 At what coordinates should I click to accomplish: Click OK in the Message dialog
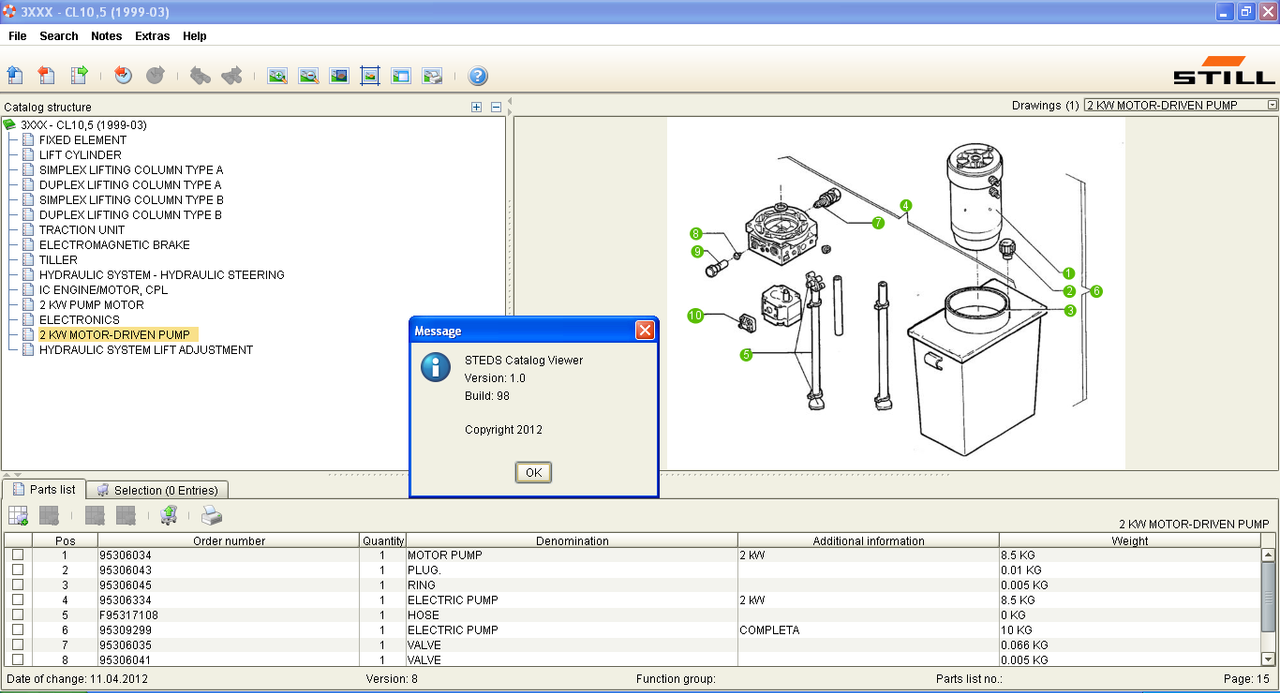533,472
